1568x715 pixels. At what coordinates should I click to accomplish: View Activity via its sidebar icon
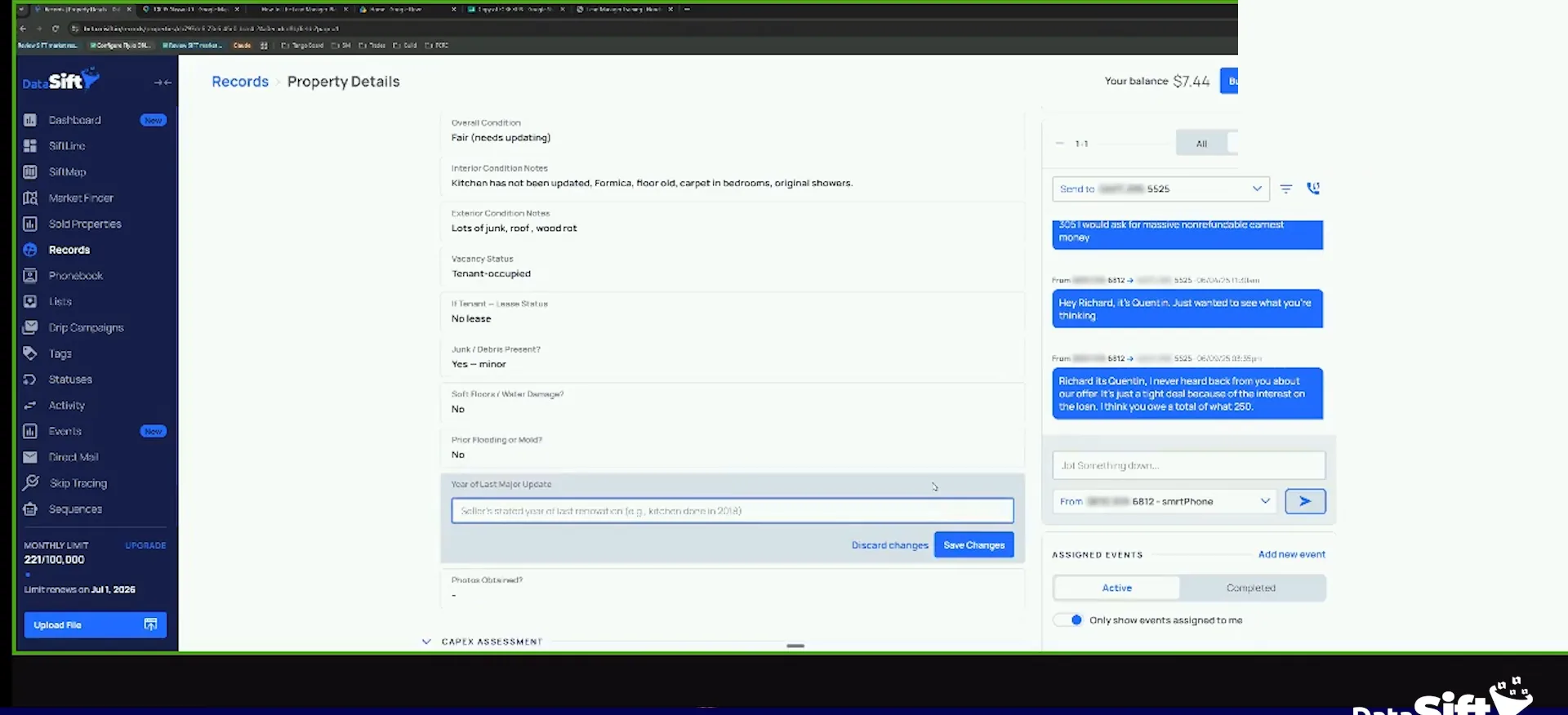(30, 406)
